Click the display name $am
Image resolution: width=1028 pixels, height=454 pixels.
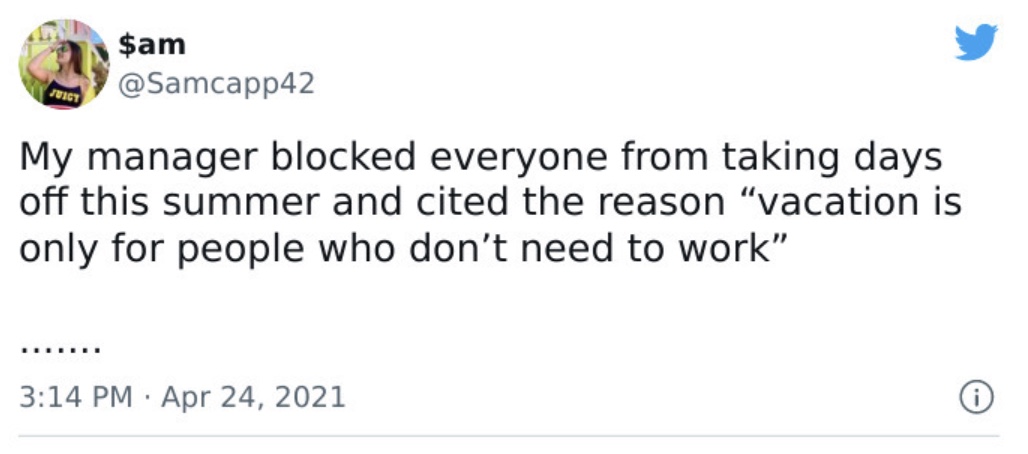pyautogui.click(x=152, y=44)
